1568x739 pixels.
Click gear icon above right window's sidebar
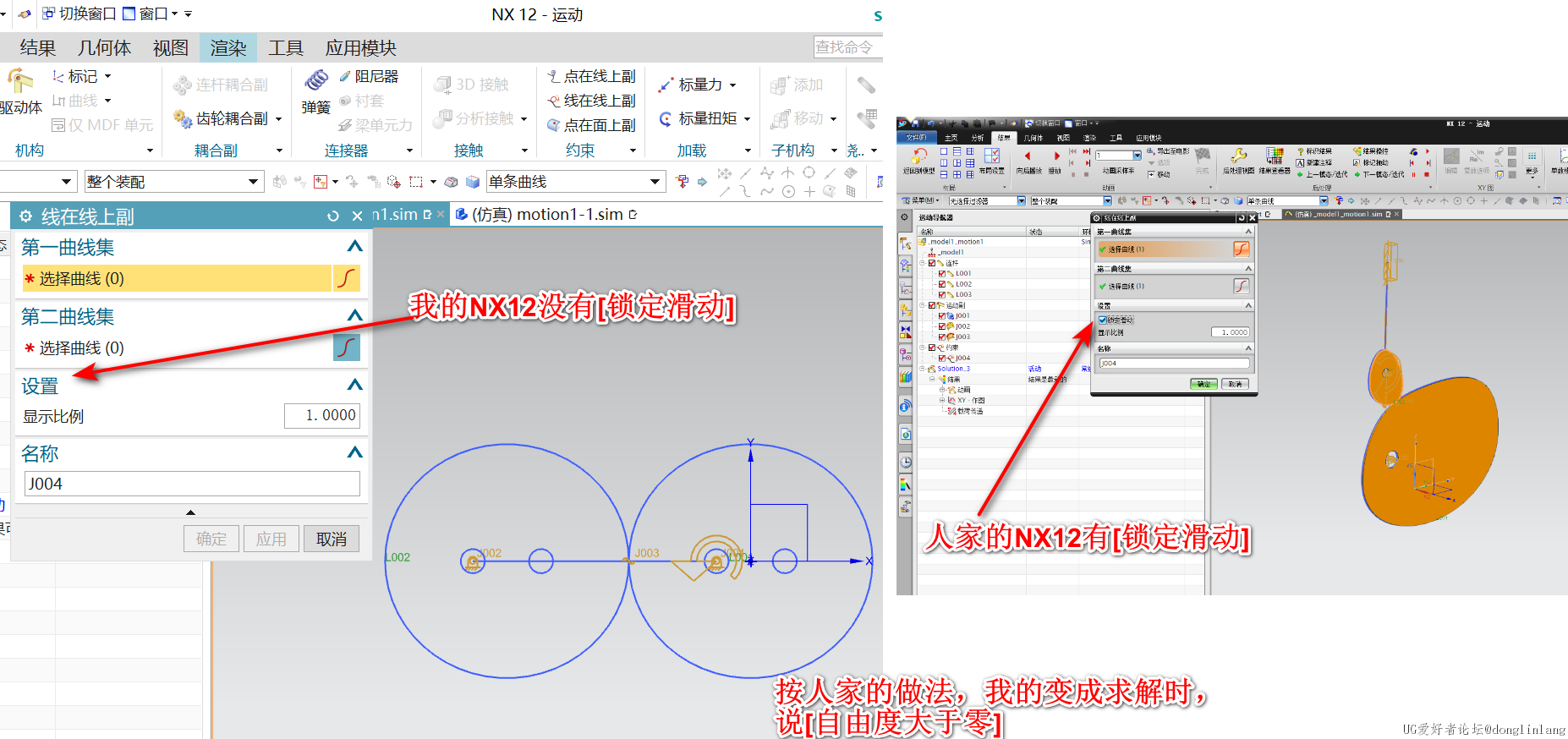(904, 217)
